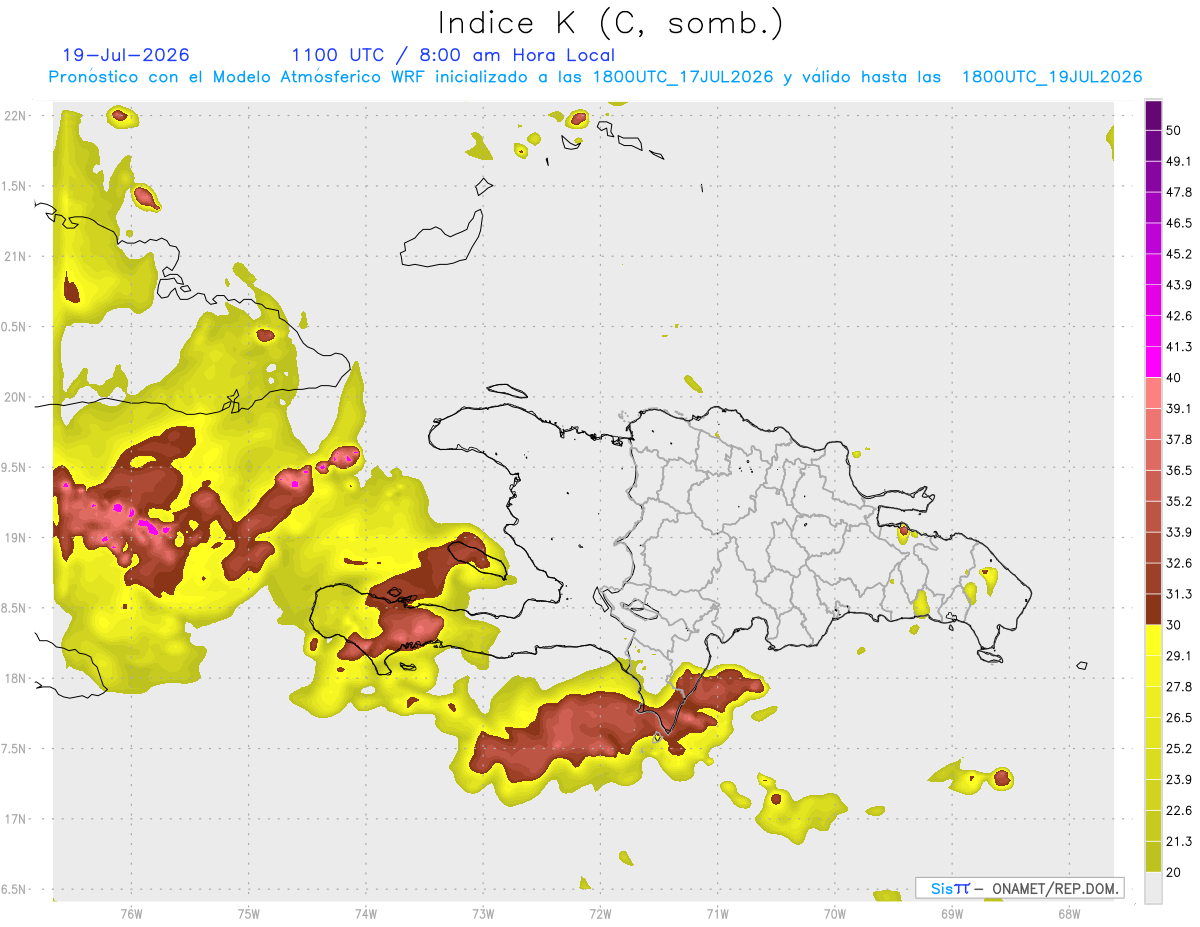Click the '68W' longitude axis label
1200x927 pixels.
(x=1069, y=915)
